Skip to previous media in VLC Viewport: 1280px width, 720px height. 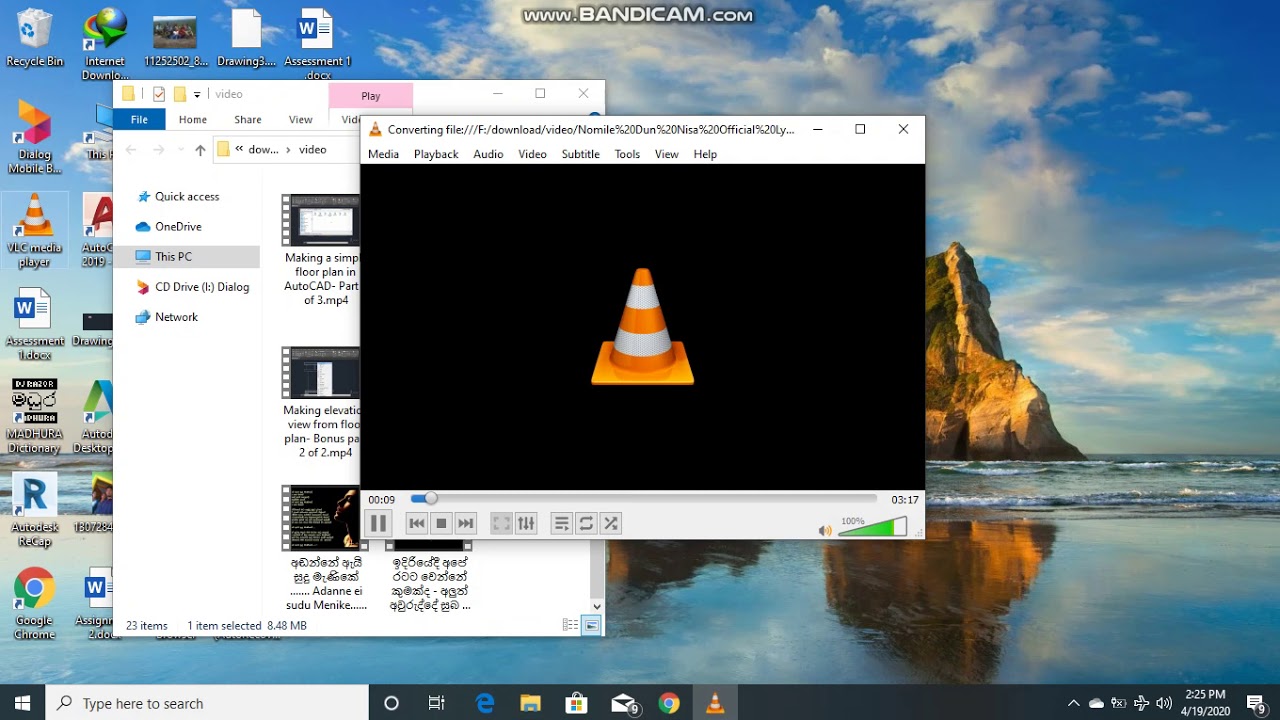417,523
